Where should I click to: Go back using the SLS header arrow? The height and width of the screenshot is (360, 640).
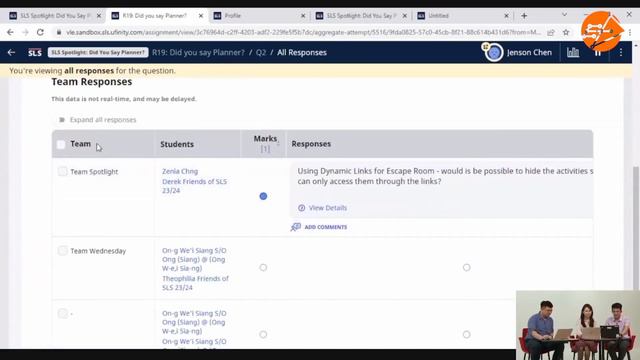click(11, 52)
